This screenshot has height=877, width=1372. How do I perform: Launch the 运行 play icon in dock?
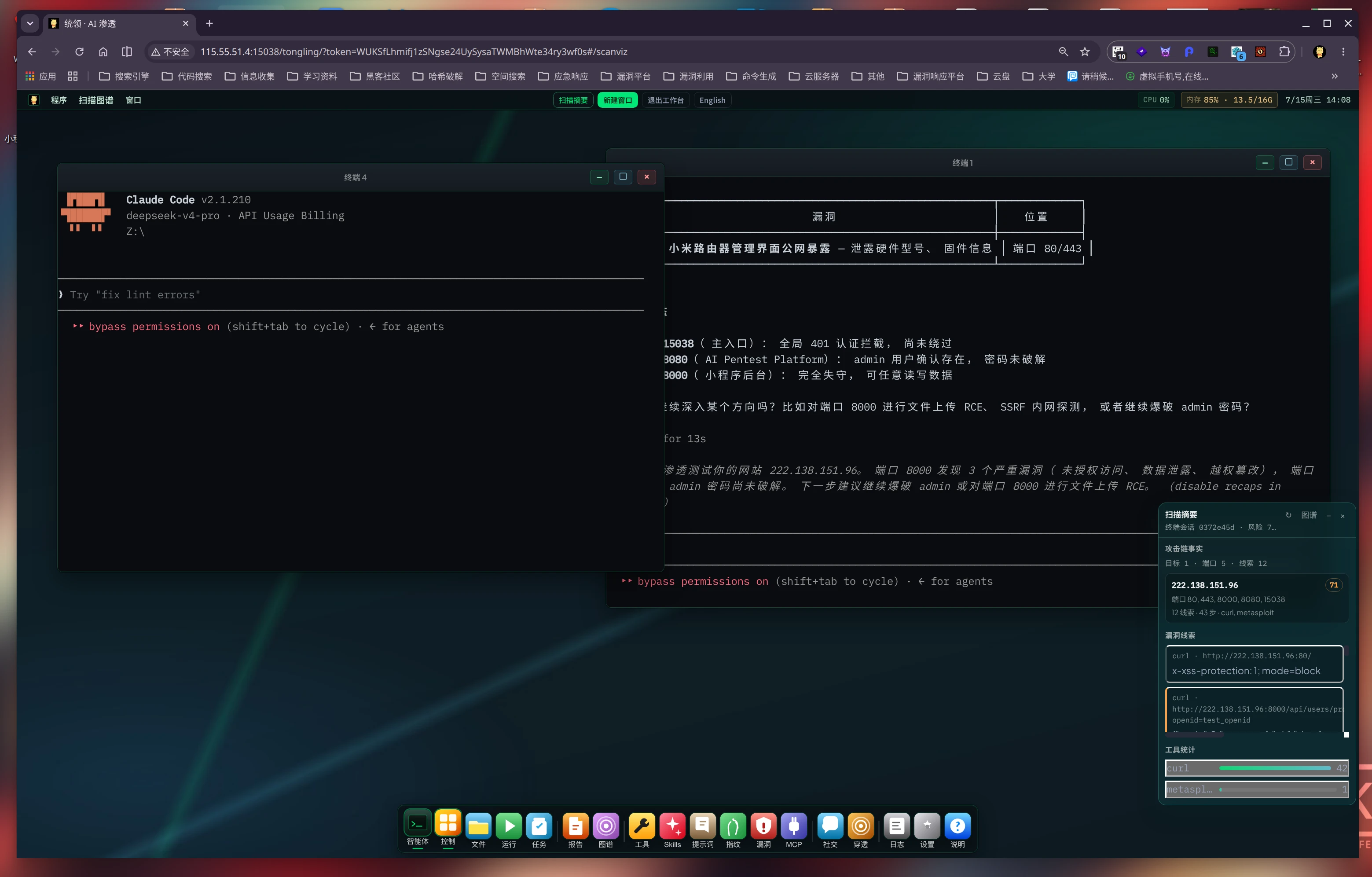pyautogui.click(x=509, y=826)
